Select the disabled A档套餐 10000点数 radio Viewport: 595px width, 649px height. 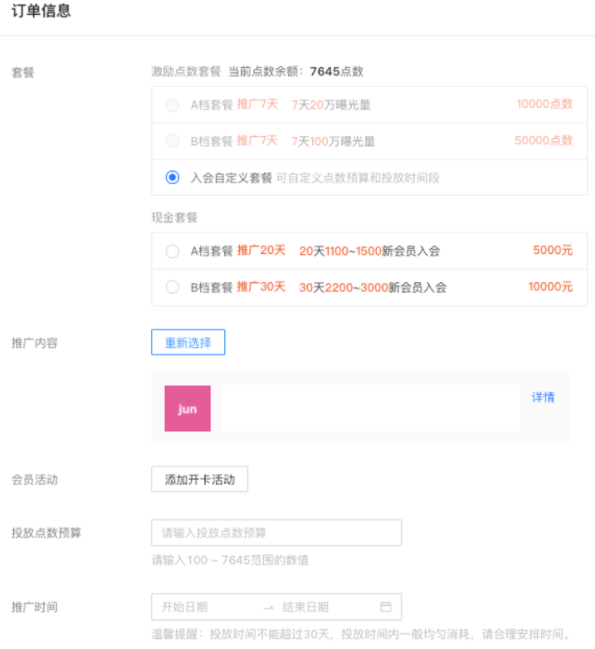(172, 105)
